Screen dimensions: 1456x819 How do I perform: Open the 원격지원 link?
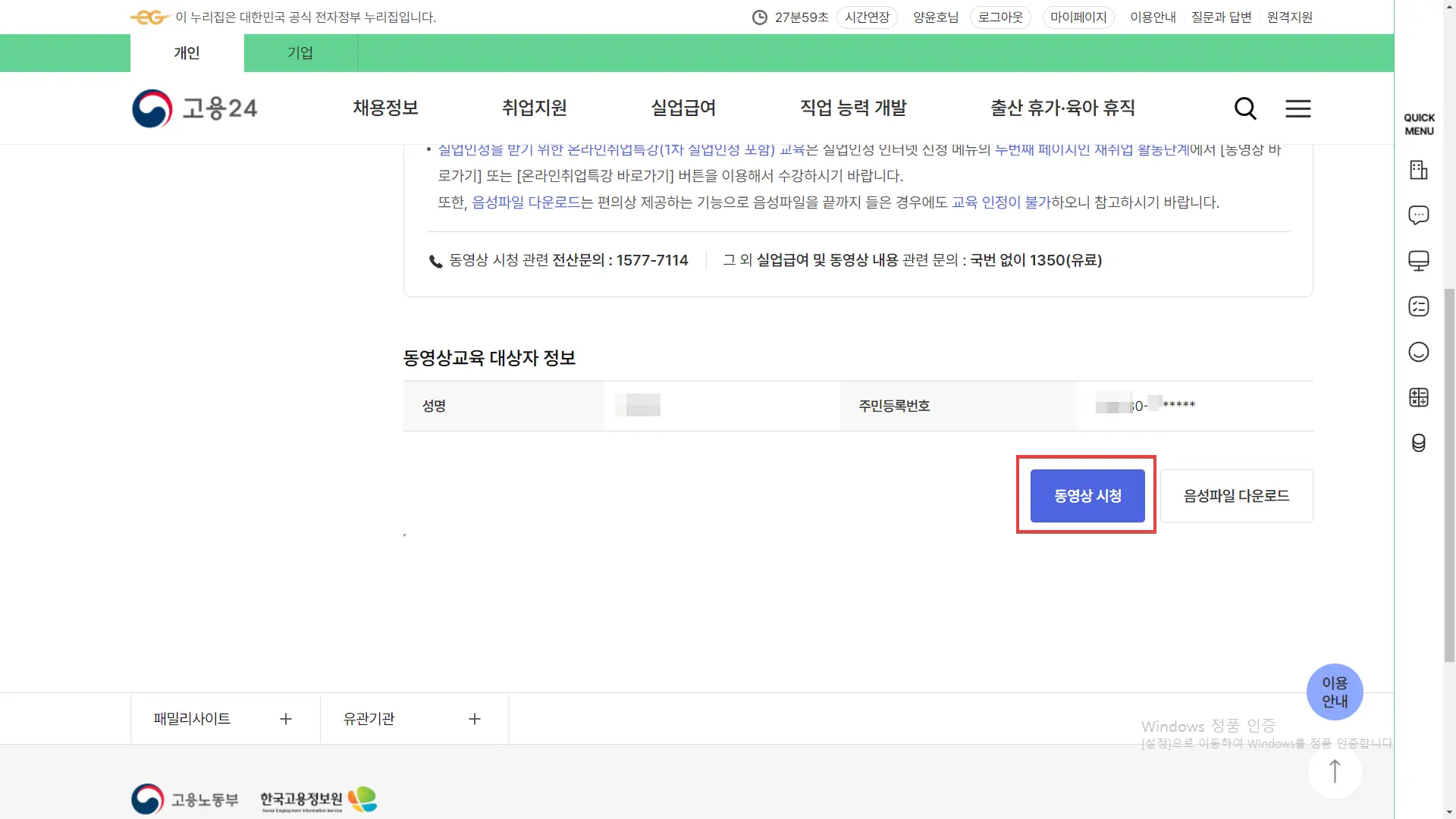click(1289, 17)
